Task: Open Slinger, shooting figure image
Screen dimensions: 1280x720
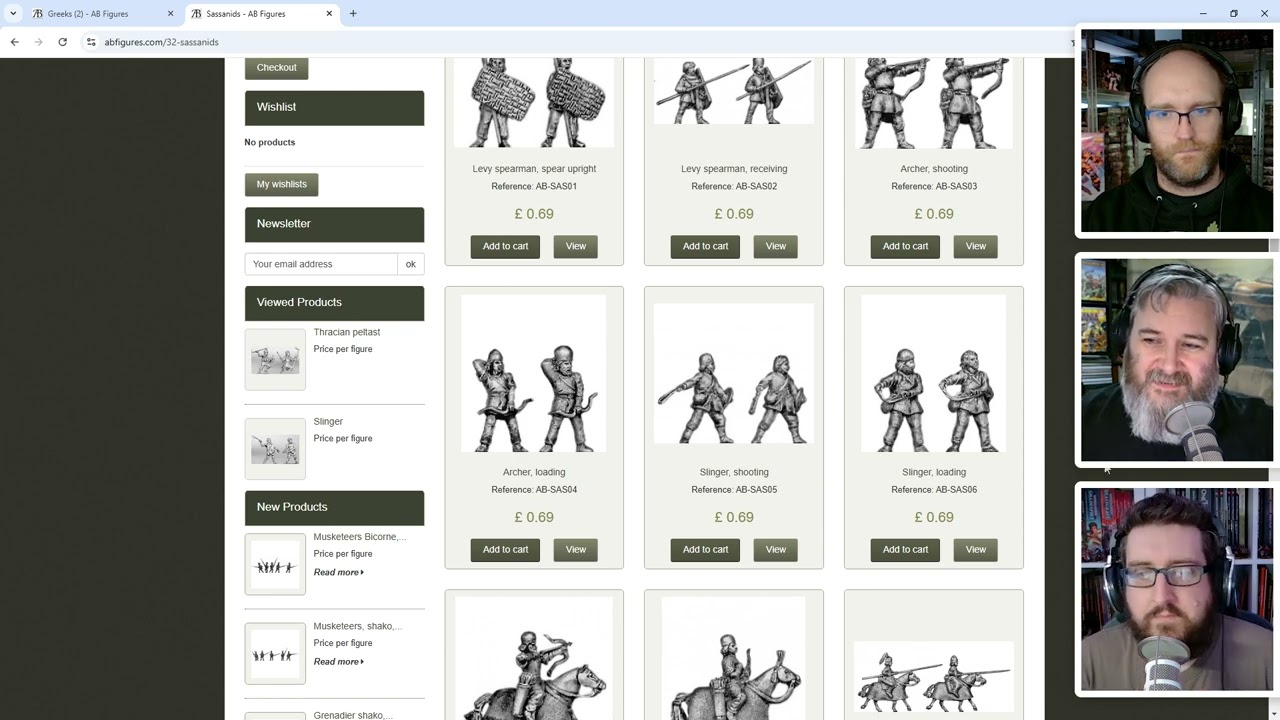Action: coord(734,374)
